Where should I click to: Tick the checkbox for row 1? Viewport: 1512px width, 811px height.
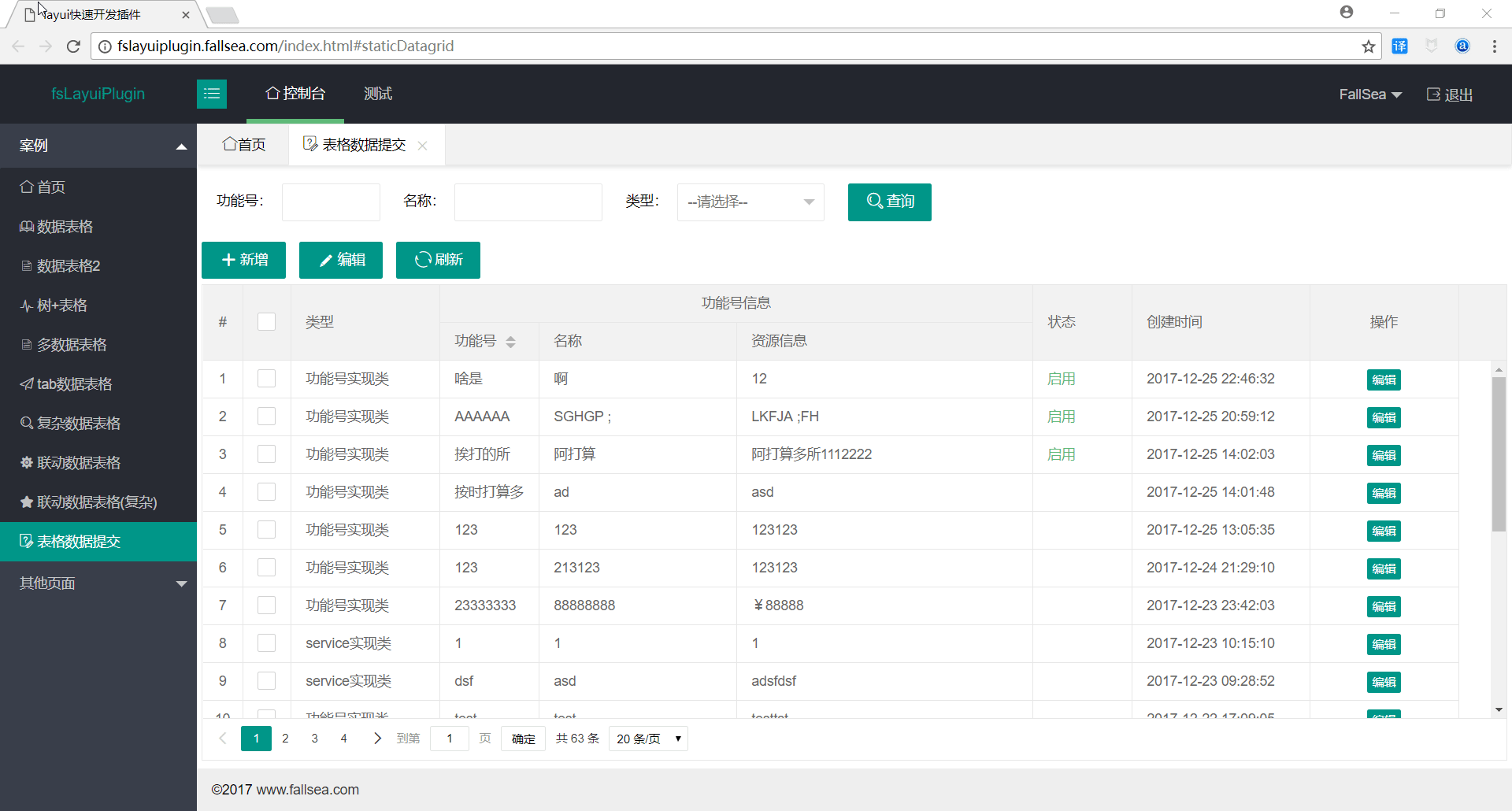[267, 379]
